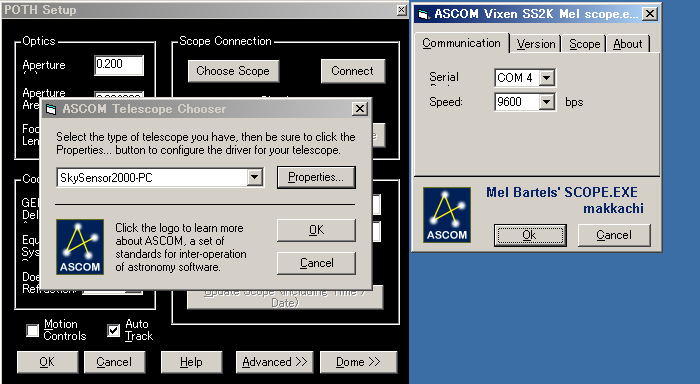Switch to the Version tab
Image resolution: width=700 pixels, height=384 pixels.
pyautogui.click(x=536, y=44)
